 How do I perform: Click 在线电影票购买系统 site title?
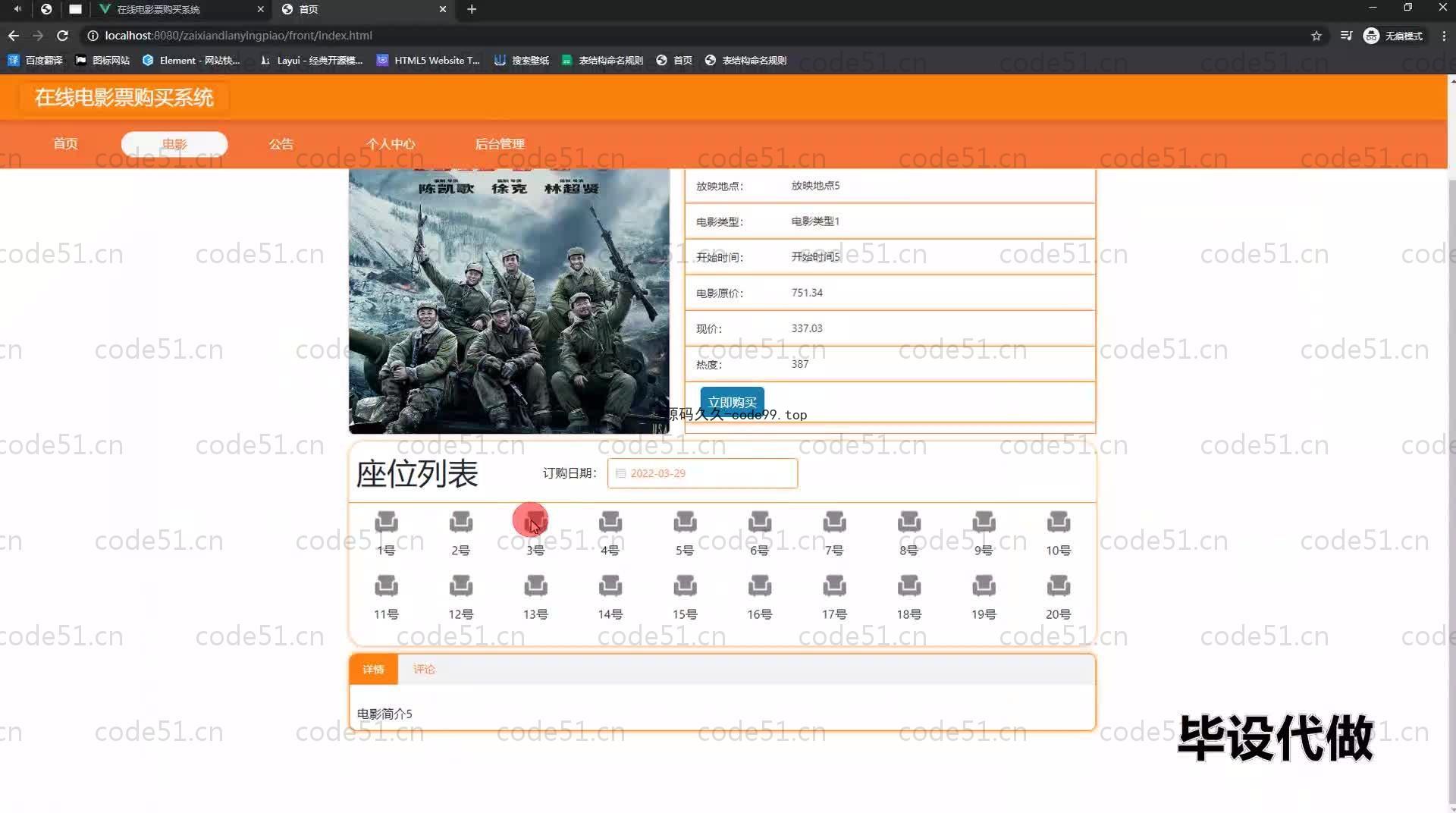[124, 98]
